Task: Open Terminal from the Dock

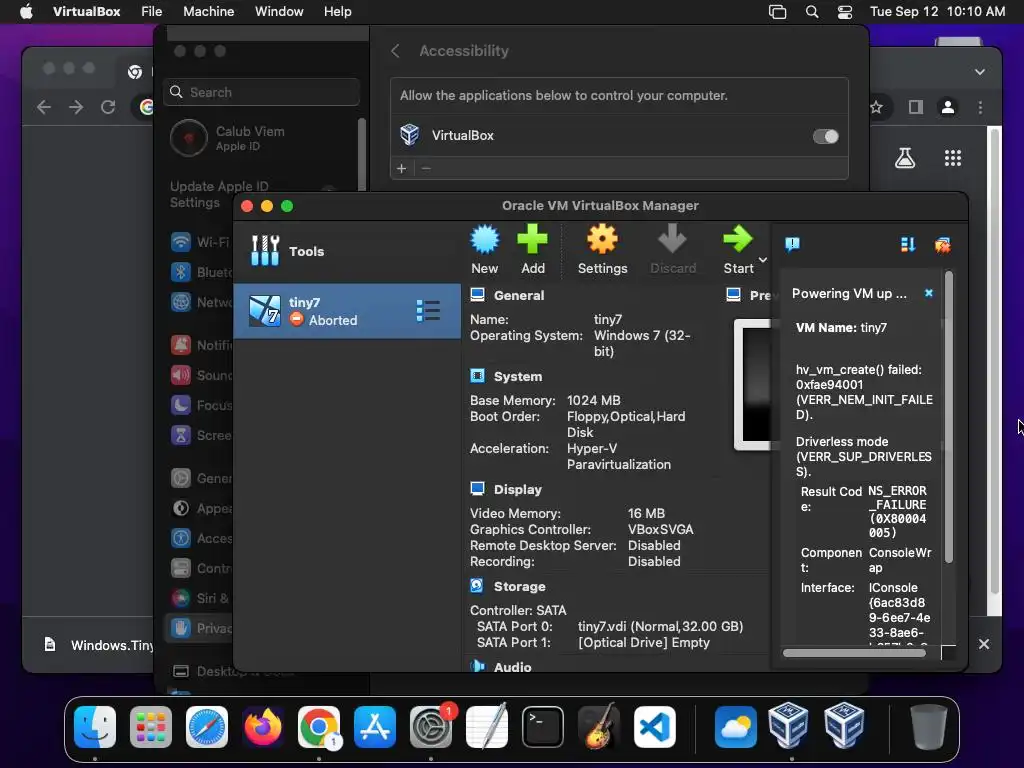Action: pos(542,727)
